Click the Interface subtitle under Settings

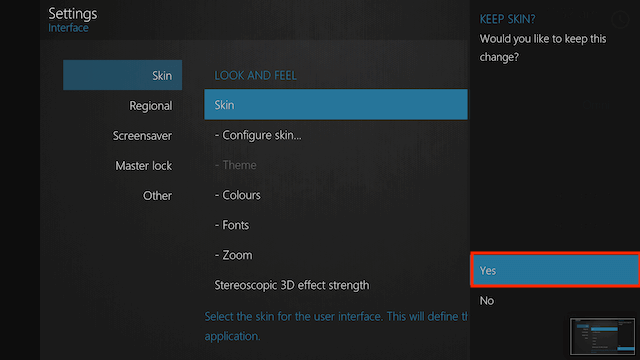68,28
